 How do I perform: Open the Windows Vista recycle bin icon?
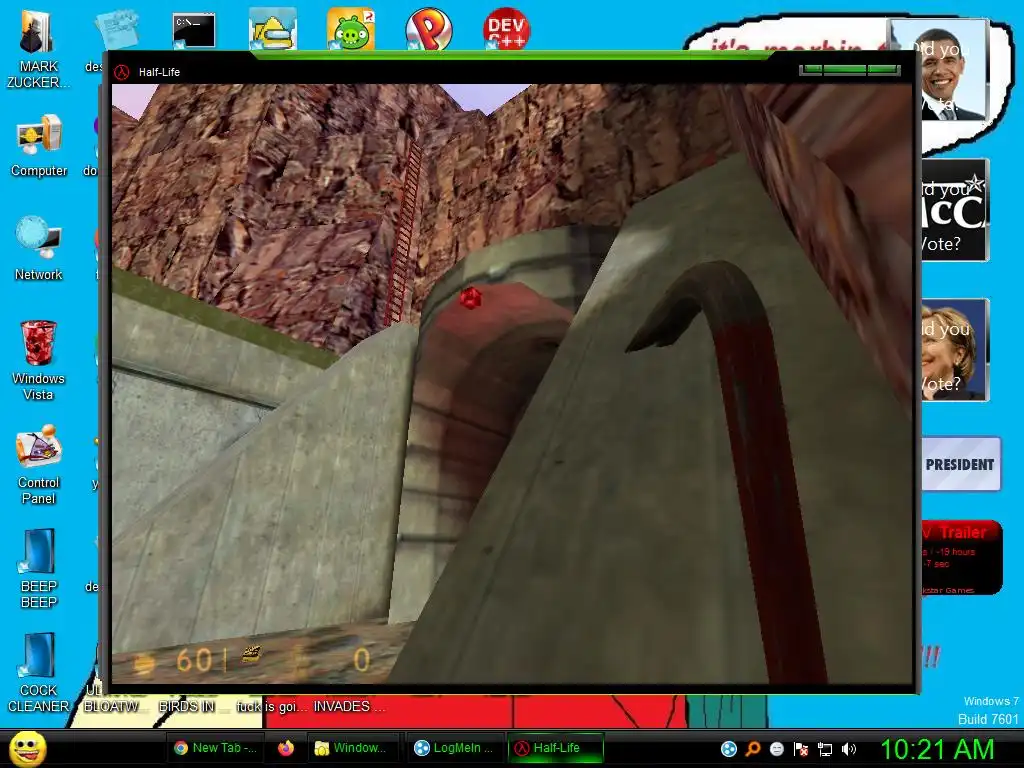tap(38, 360)
